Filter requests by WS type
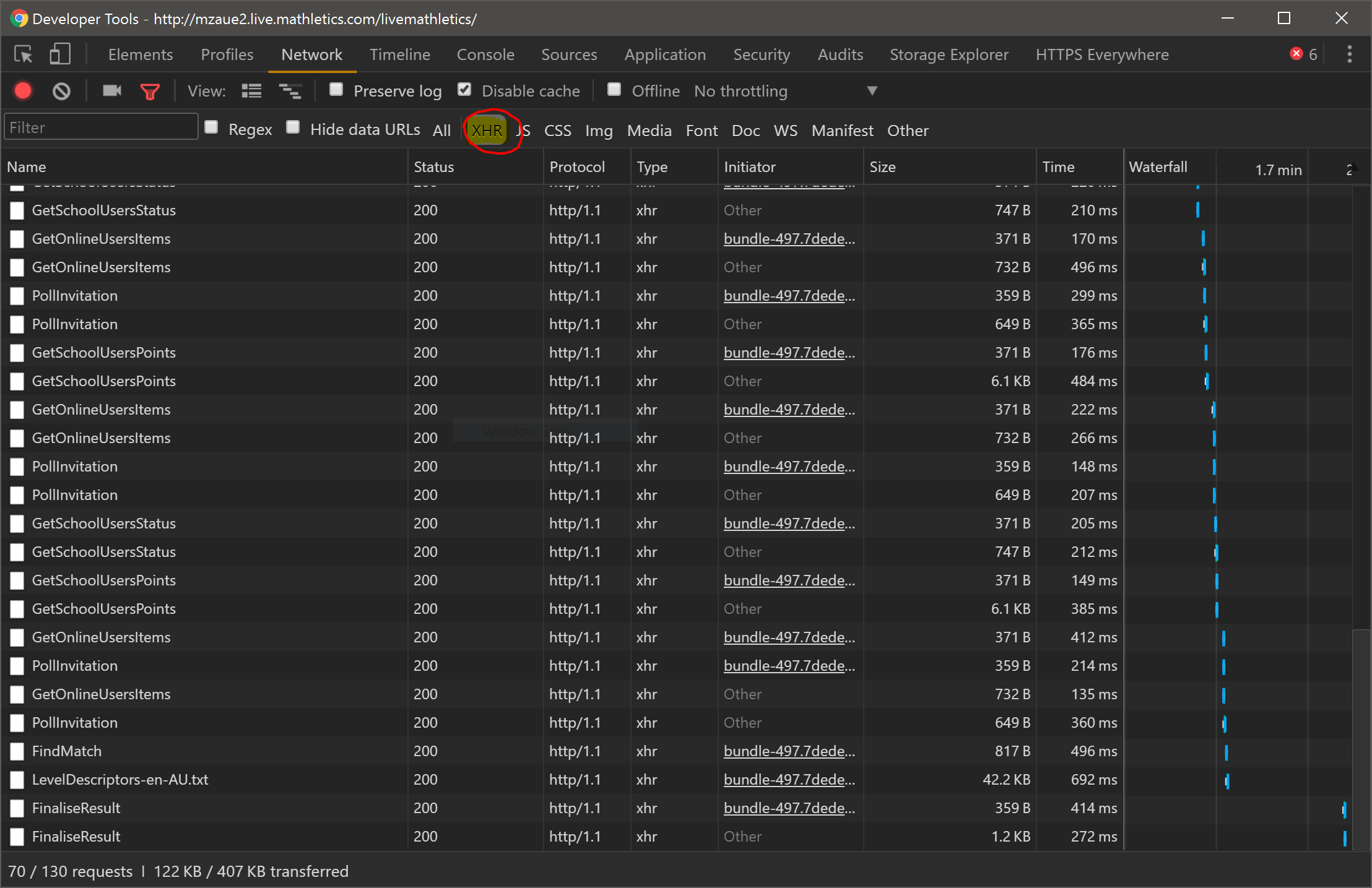Image resolution: width=1372 pixels, height=888 pixels. pyautogui.click(x=785, y=131)
